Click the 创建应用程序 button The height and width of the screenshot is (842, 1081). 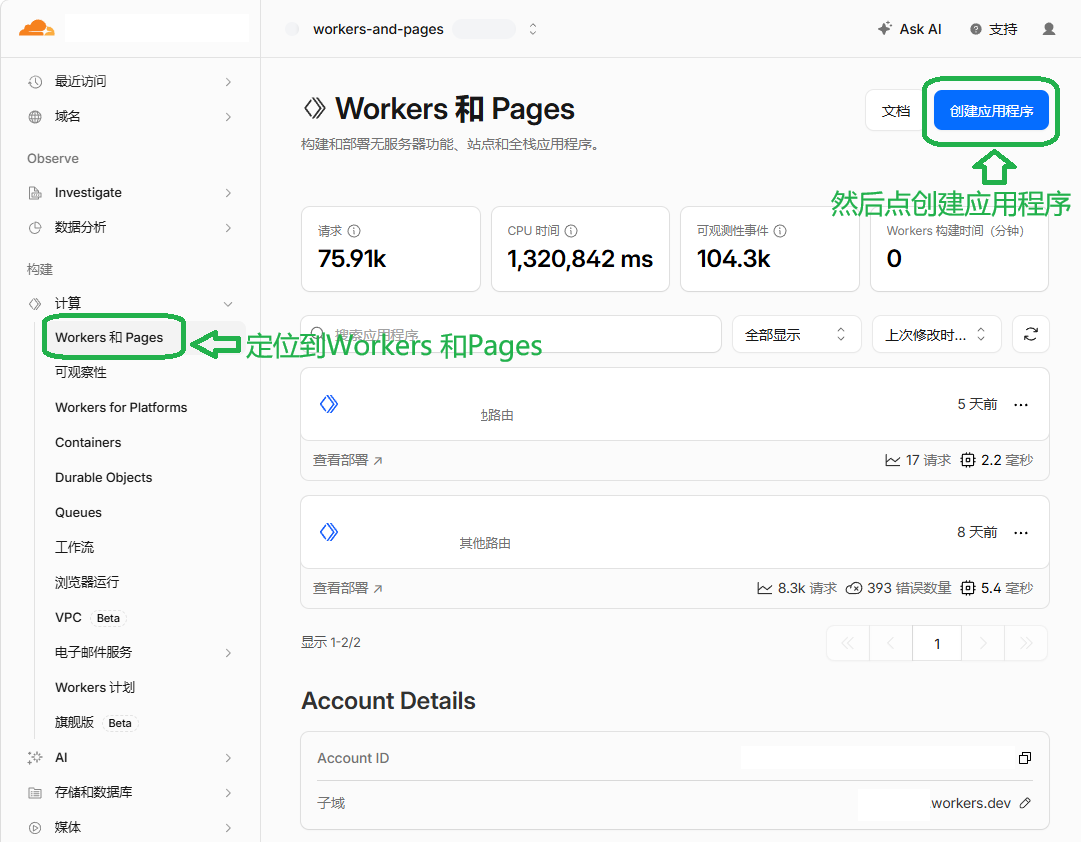991,110
